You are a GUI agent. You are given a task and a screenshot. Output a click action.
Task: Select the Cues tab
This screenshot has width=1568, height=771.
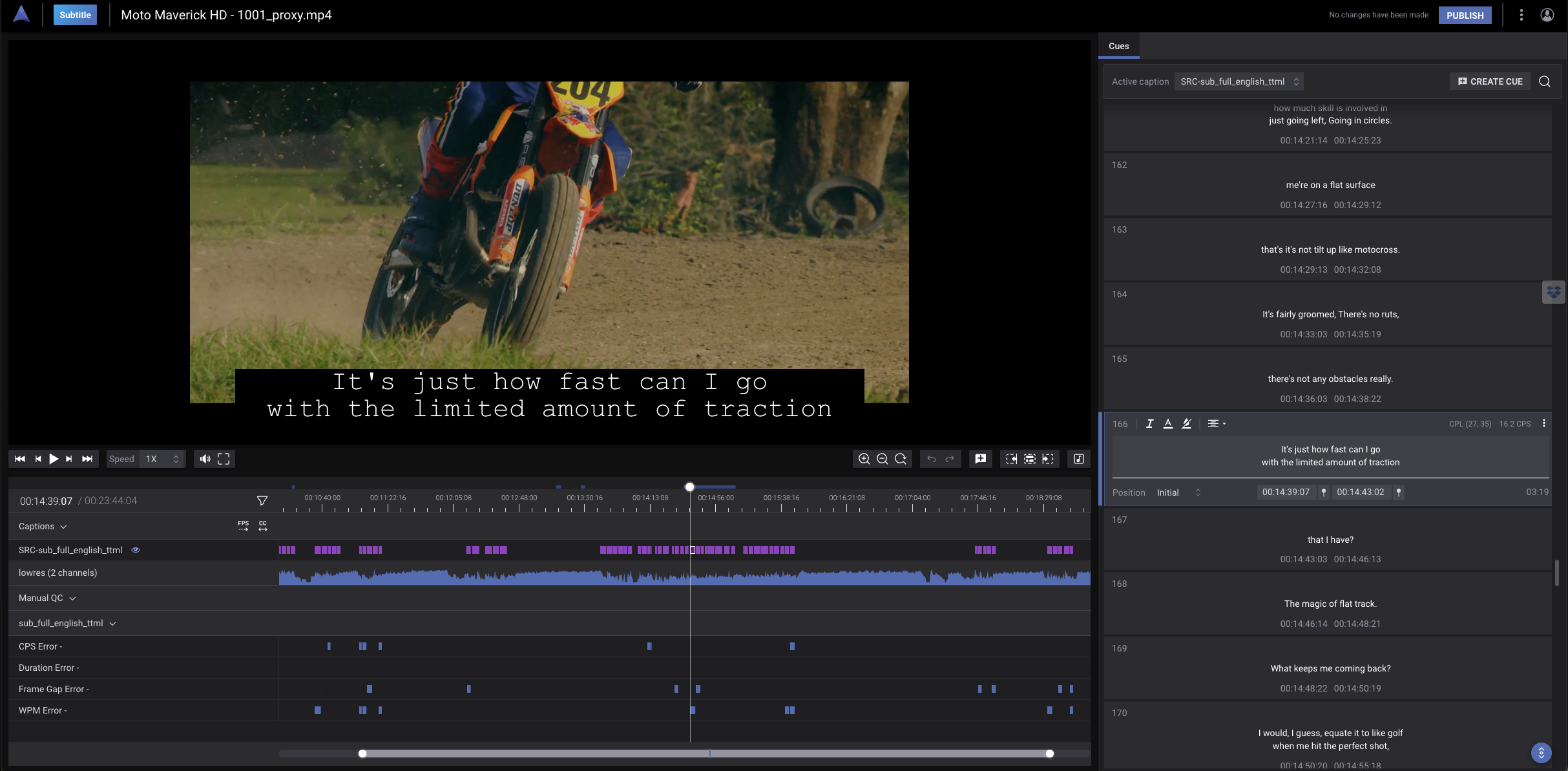[x=1118, y=46]
